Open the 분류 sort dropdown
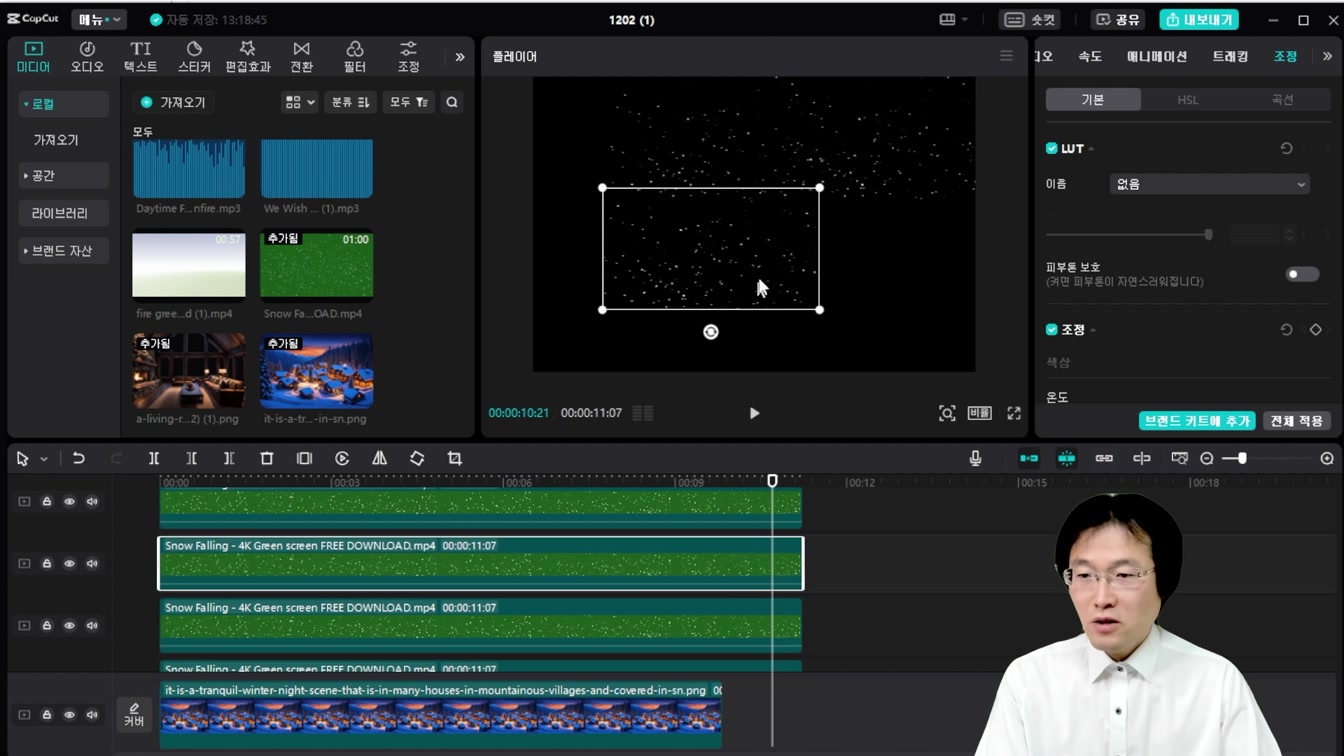Image resolution: width=1344 pixels, height=756 pixels. [x=350, y=102]
